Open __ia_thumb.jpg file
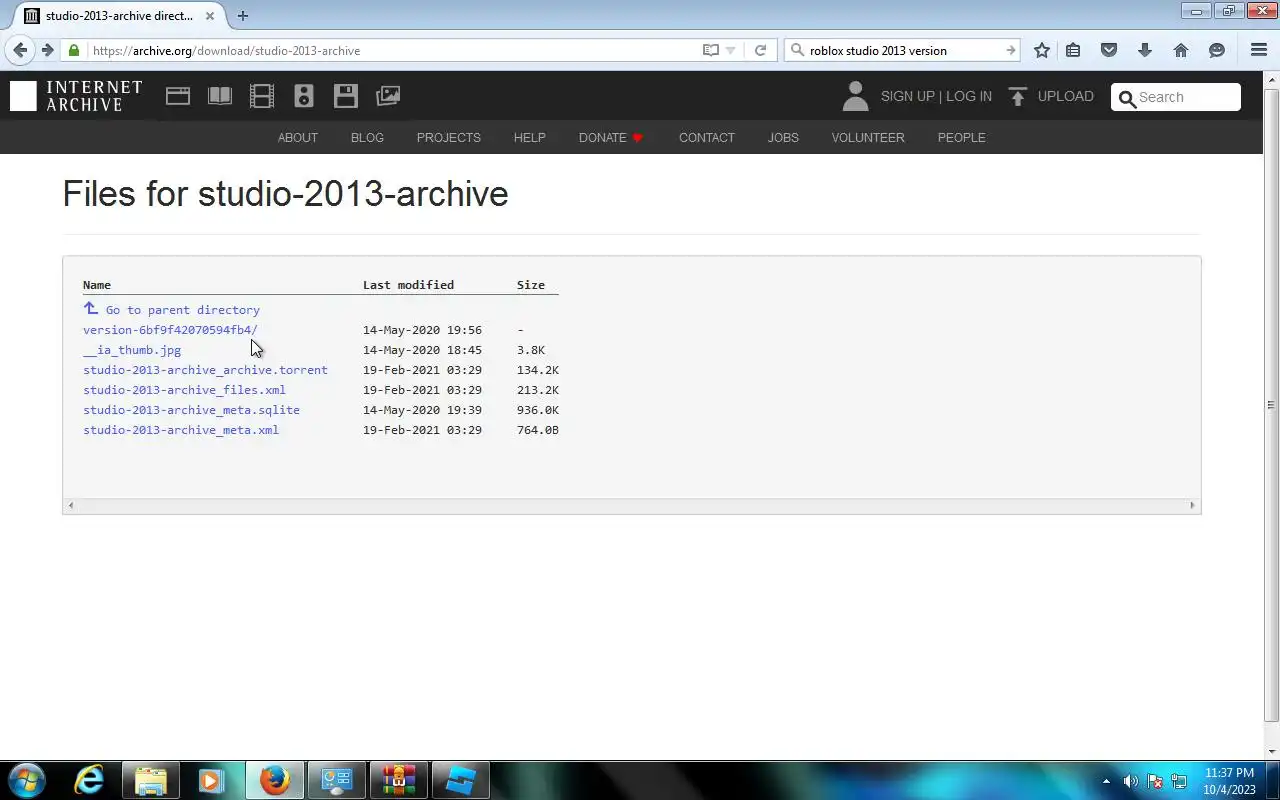 click(132, 350)
